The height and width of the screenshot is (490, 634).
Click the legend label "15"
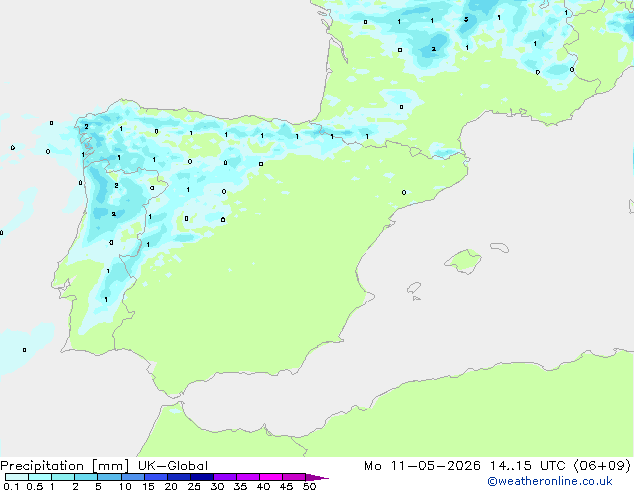[x=148, y=486]
